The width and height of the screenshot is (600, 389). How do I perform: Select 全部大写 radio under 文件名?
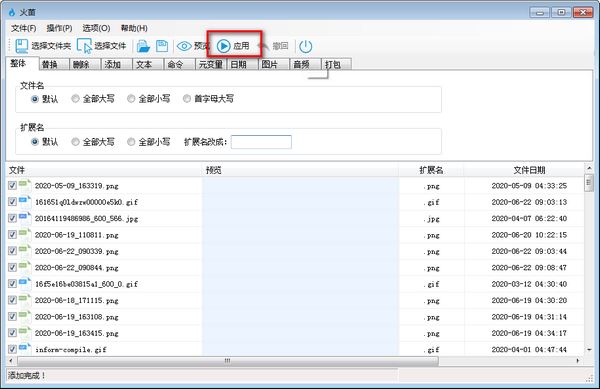coord(75,99)
